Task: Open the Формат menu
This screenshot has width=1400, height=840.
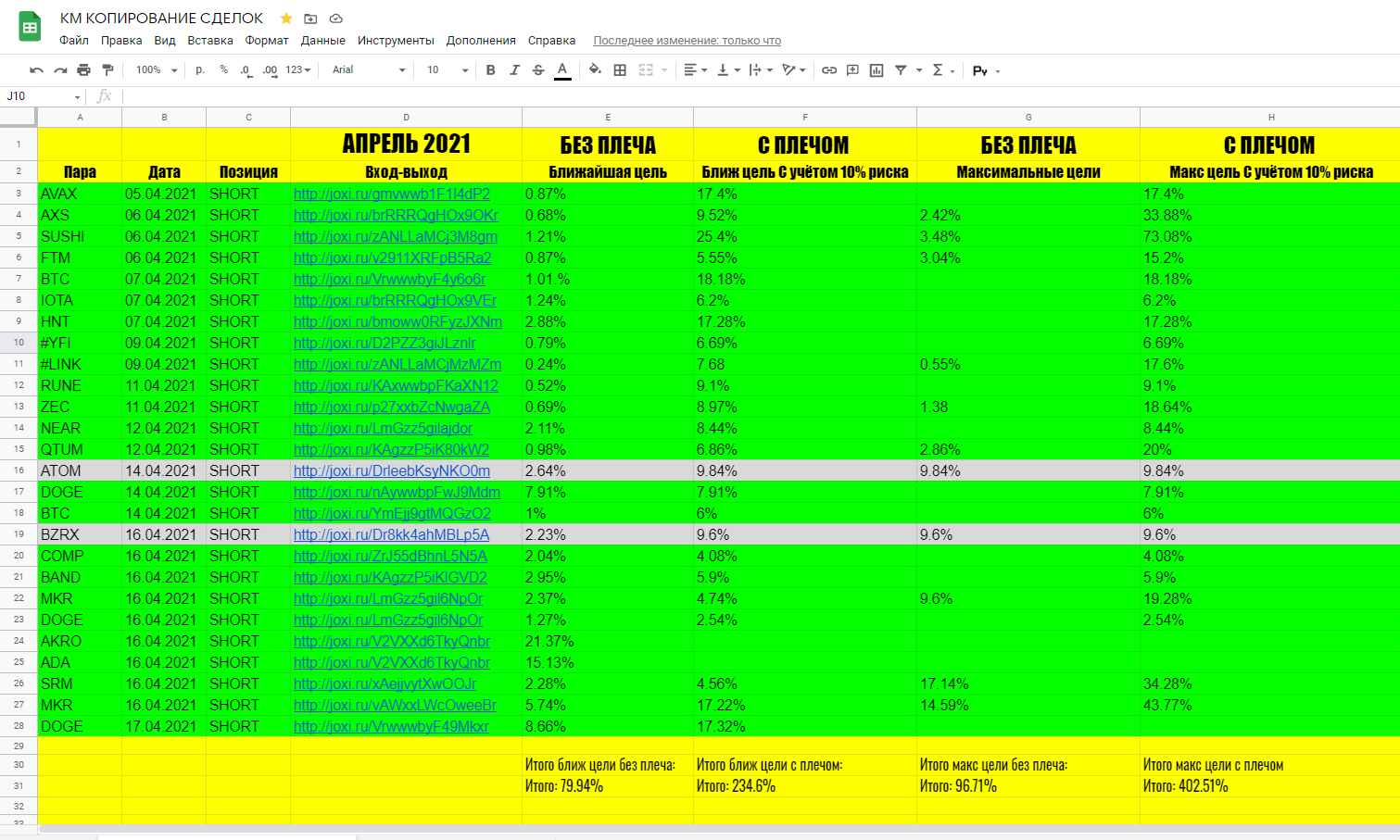Action: [267, 41]
